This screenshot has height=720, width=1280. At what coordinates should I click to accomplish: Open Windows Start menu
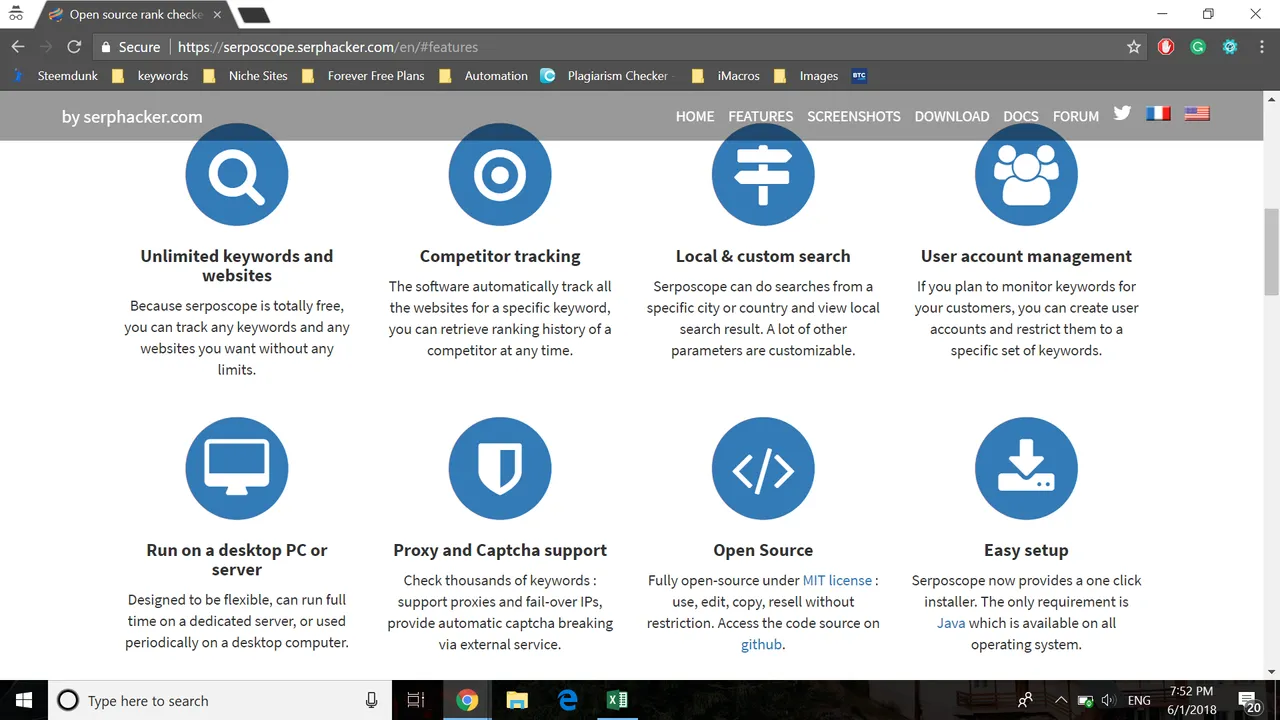pyautogui.click(x=24, y=700)
